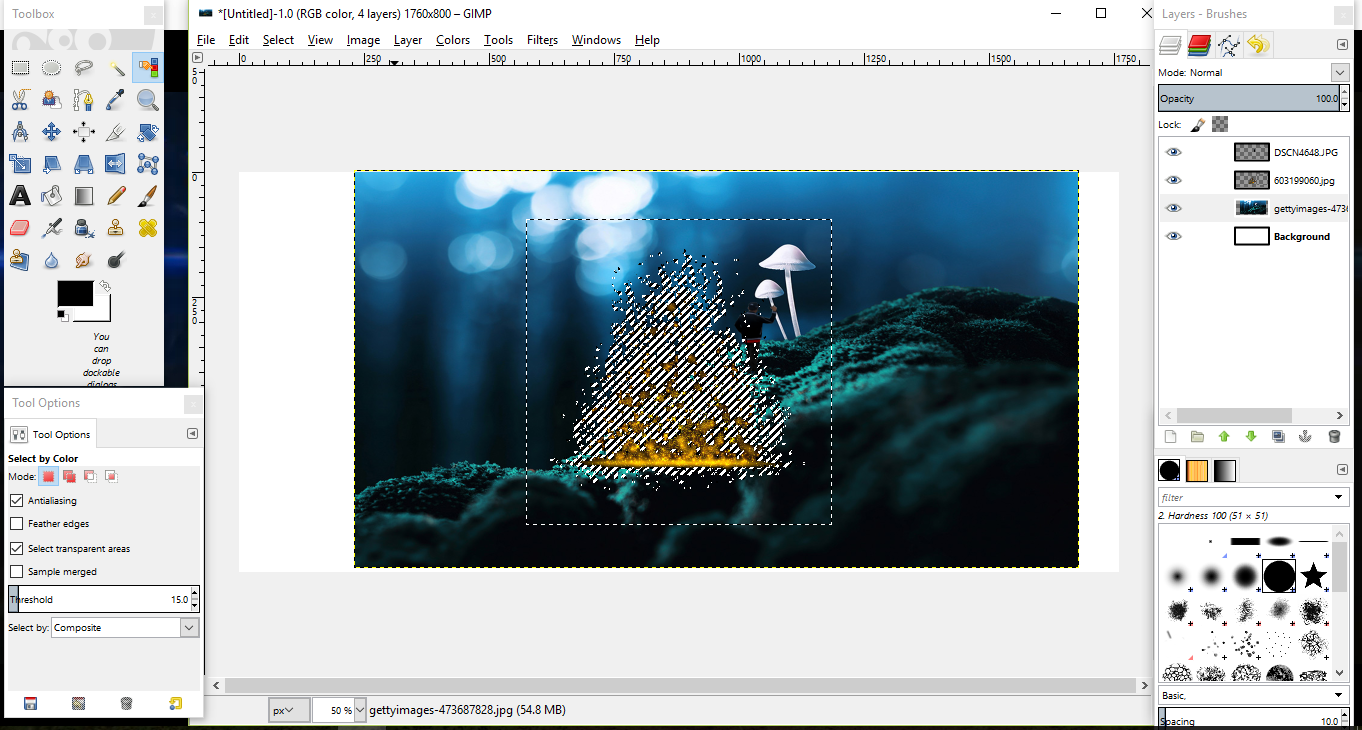
Task: Select the Heal bandage tool
Action: pyautogui.click(x=148, y=228)
